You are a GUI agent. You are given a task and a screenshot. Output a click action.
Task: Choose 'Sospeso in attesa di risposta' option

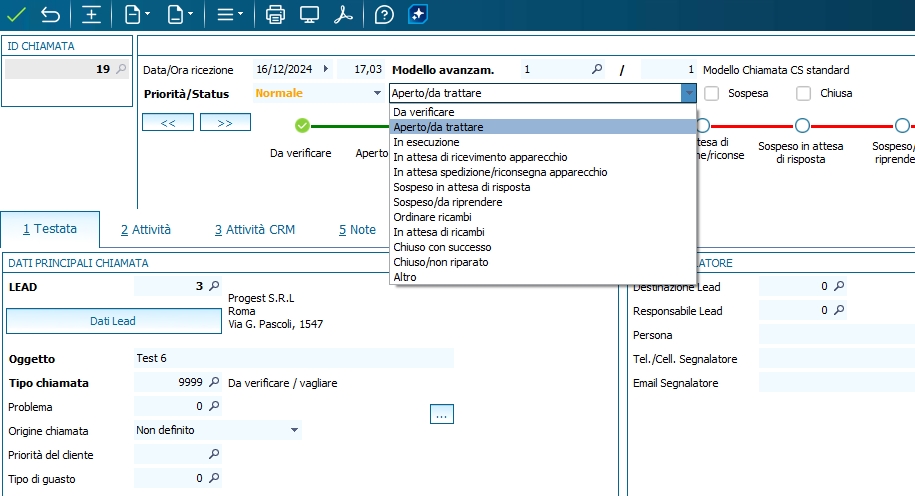pos(543,187)
